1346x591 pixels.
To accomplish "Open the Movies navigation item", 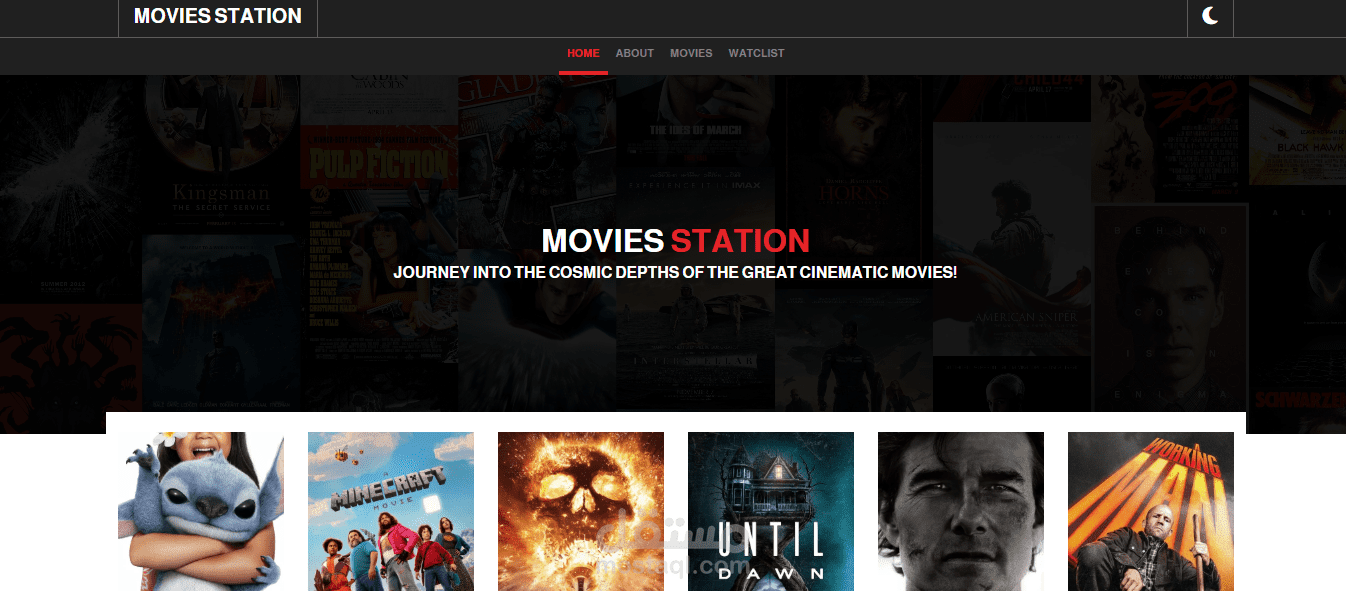I will [691, 53].
